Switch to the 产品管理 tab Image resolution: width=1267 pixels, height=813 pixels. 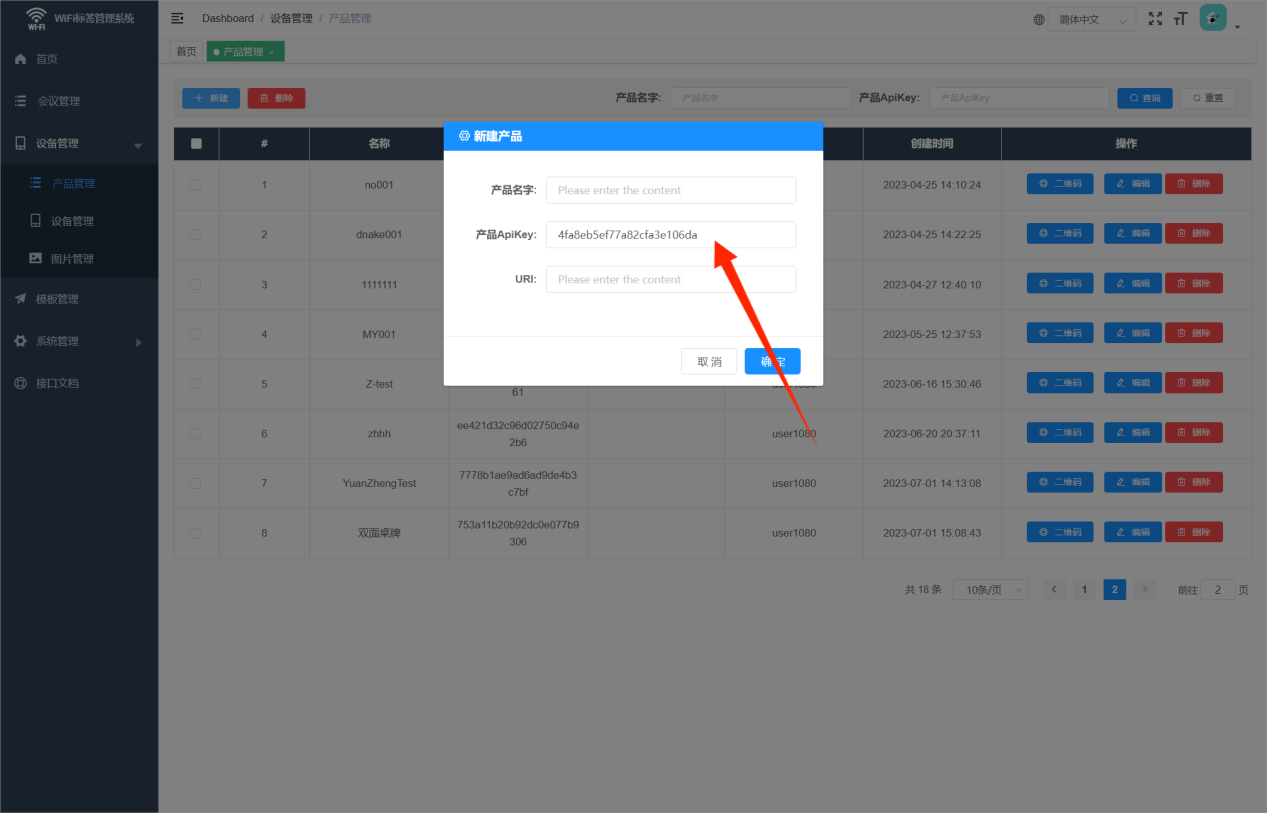click(x=243, y=51)
